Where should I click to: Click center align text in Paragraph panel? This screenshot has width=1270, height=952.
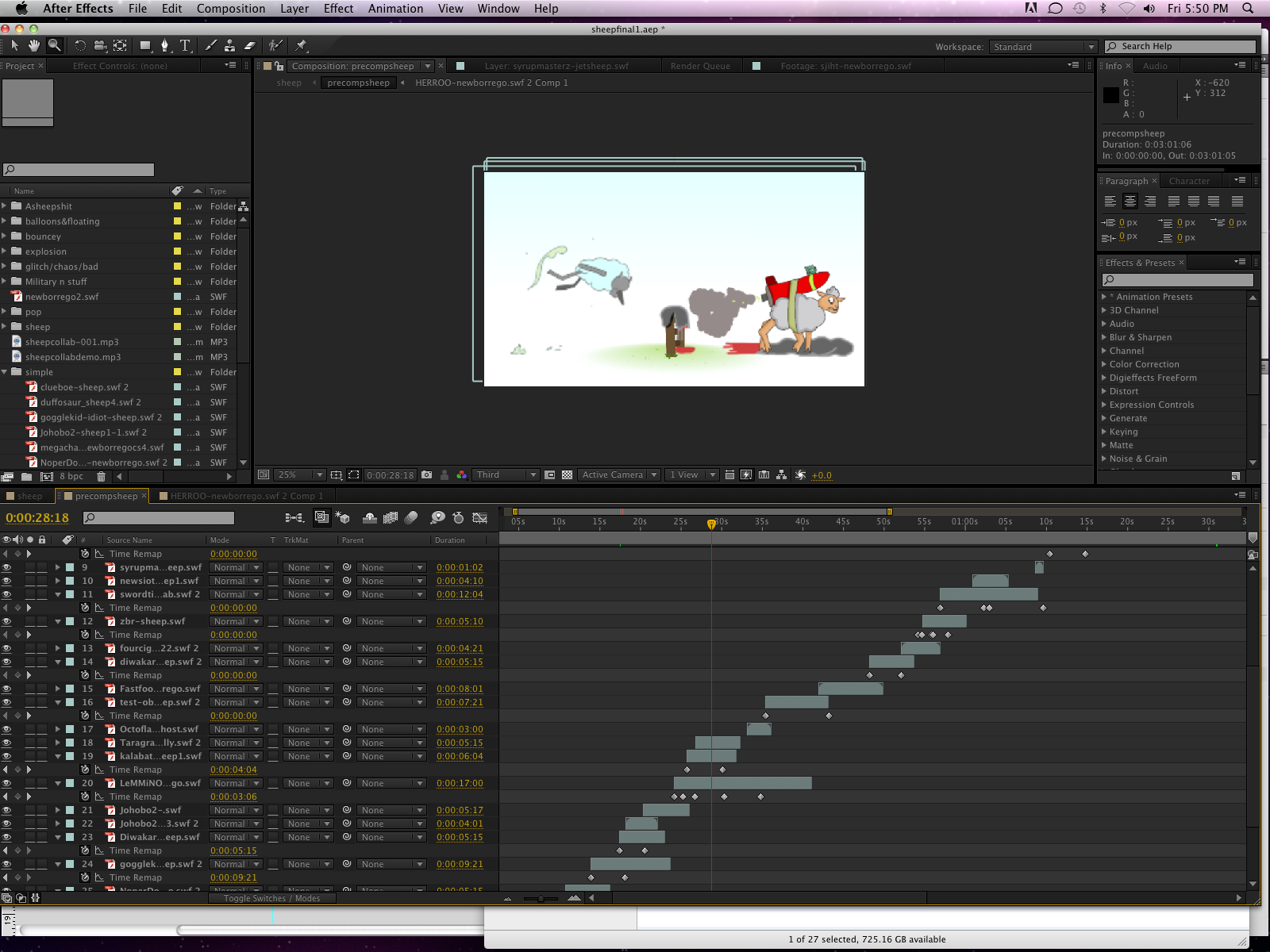[x=1130, y=202]
